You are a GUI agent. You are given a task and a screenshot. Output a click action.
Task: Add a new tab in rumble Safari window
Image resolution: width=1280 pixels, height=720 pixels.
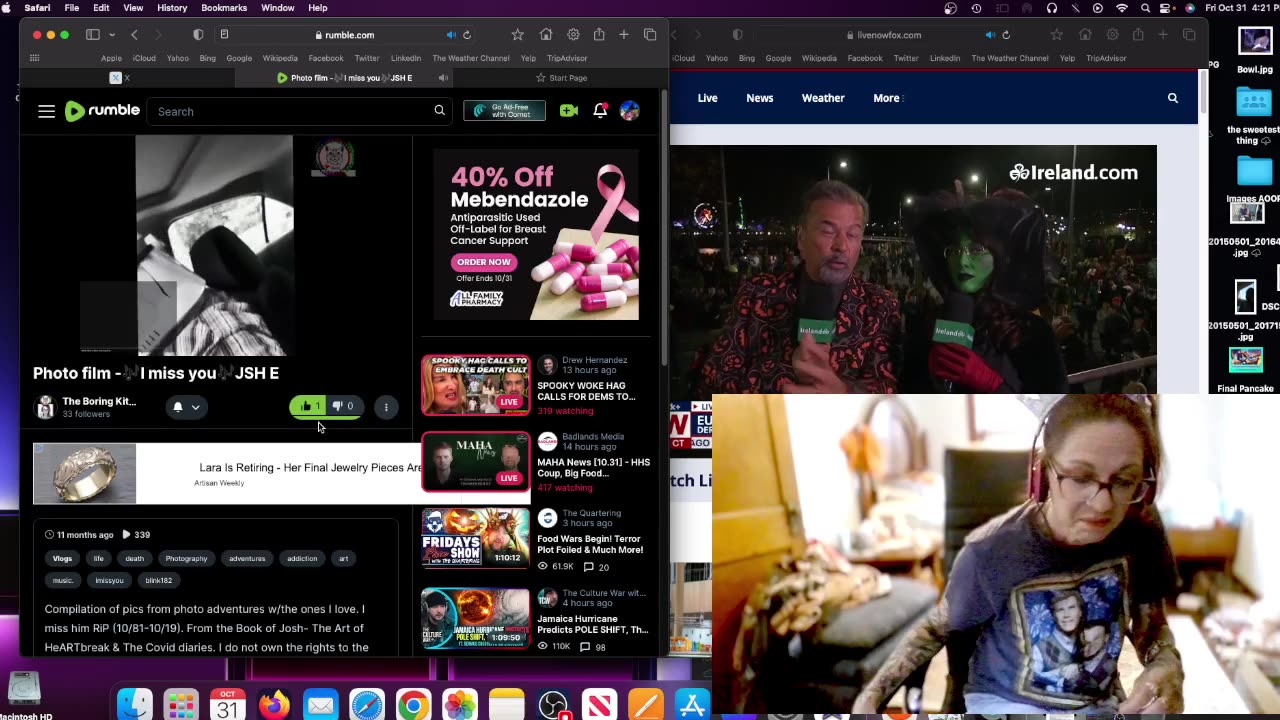tap(623, 35)
